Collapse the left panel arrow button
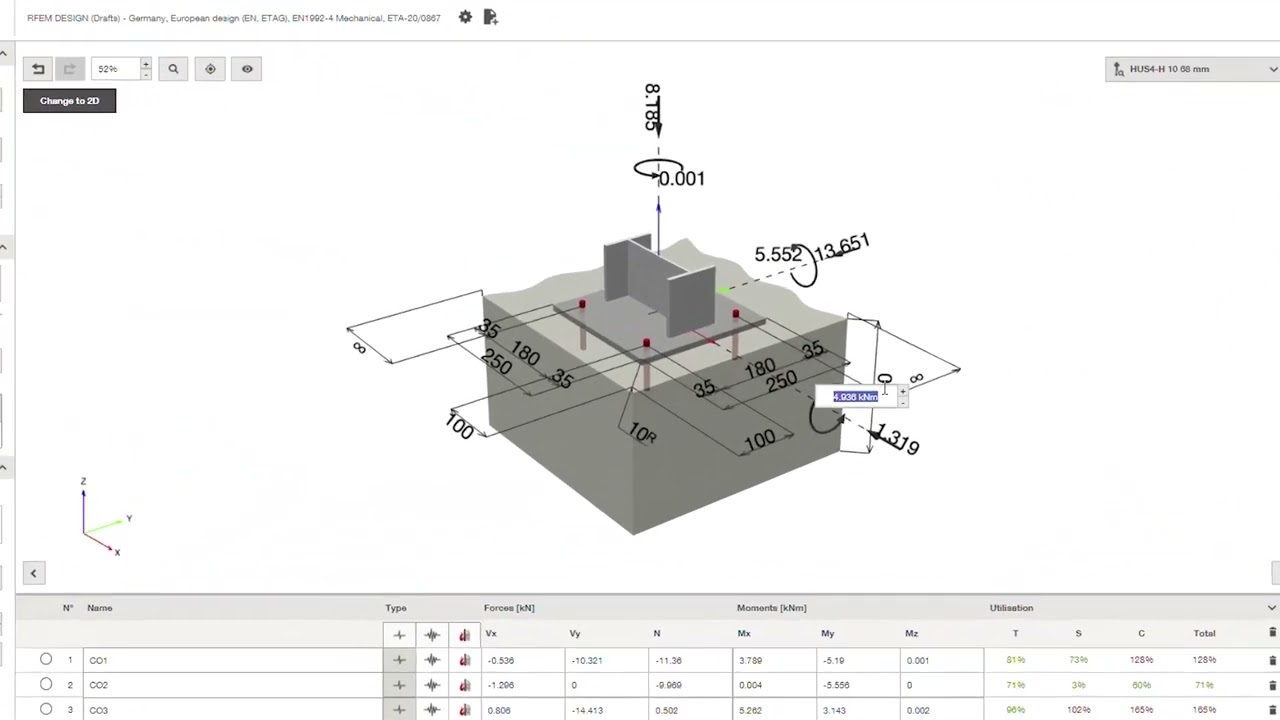Screen dimensions: 1280x720 tap(33, 573)
